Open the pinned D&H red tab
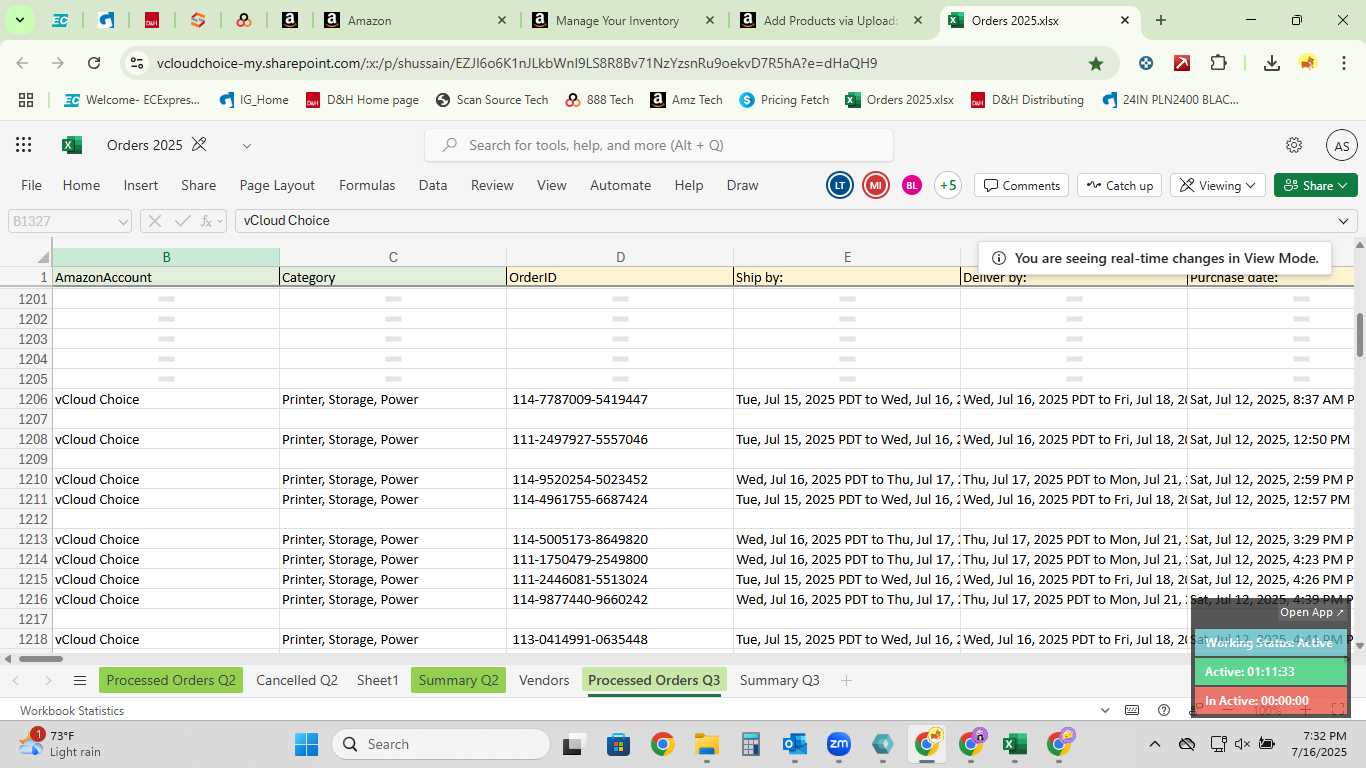Viewport: 1366px width, 768px height. (x=152, y=20)
